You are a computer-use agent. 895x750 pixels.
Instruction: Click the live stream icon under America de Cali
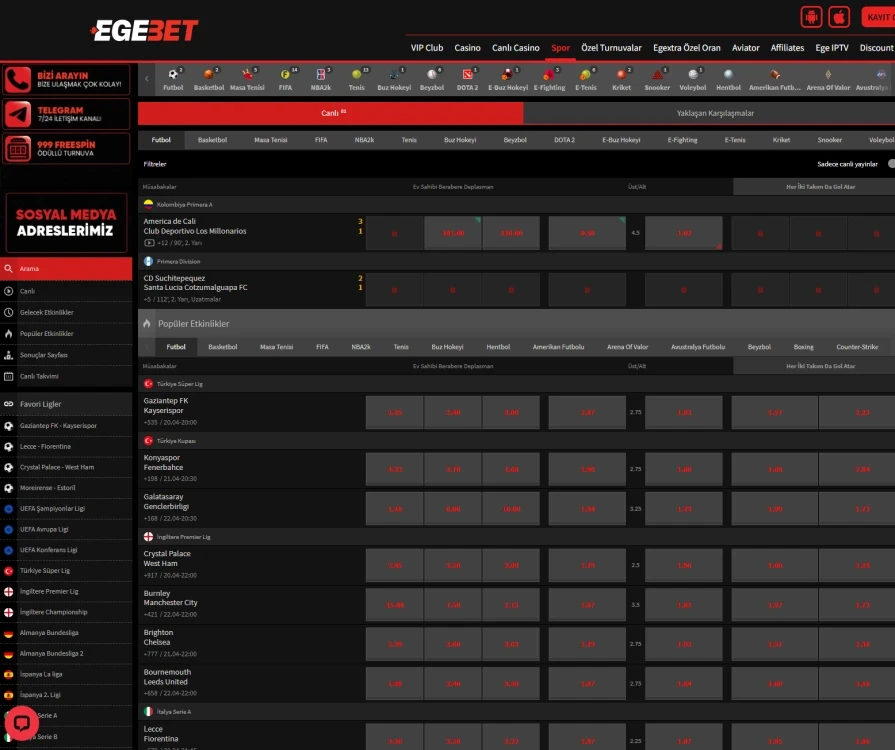click(x=149, y=243)
